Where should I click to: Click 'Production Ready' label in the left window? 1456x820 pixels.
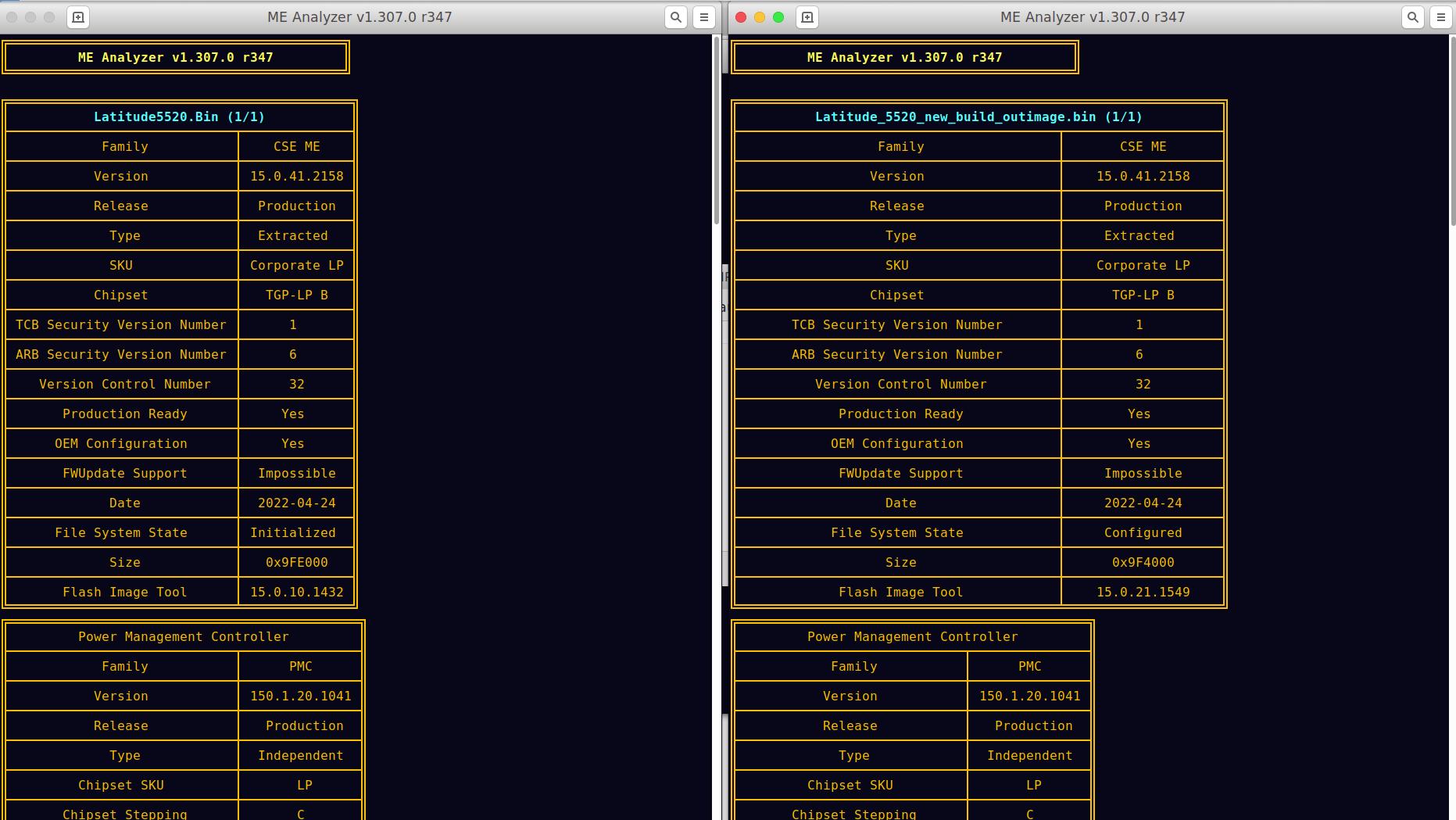coord(125,414)
